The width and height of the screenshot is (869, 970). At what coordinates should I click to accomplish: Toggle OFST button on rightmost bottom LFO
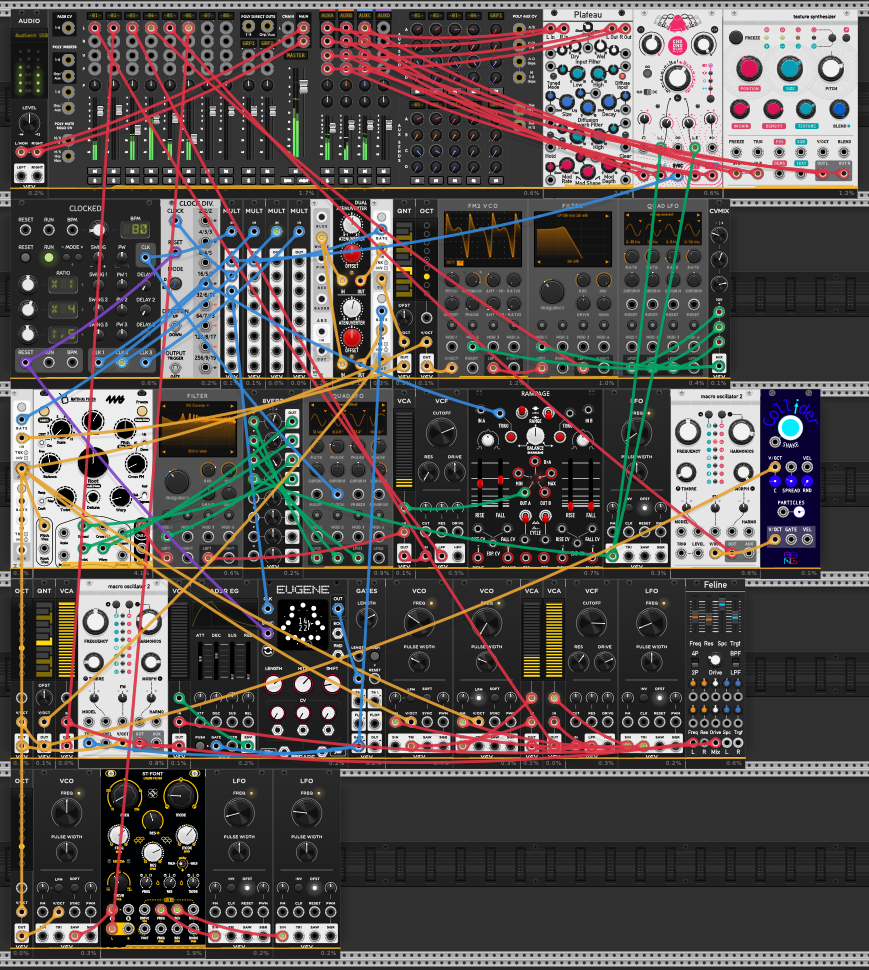(x=314, y=888)
